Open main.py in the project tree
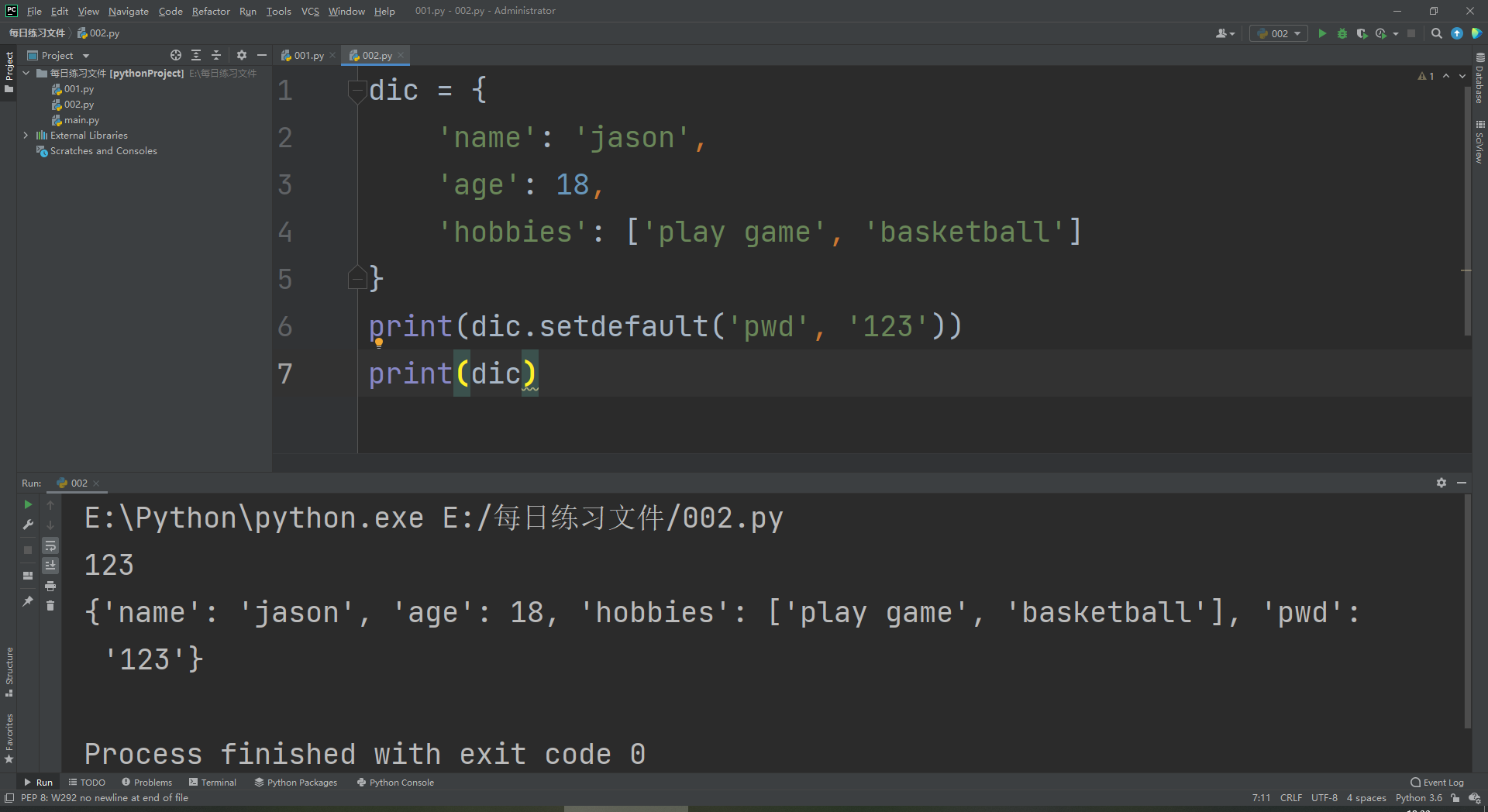The image size is (1488, 812). 76,120
